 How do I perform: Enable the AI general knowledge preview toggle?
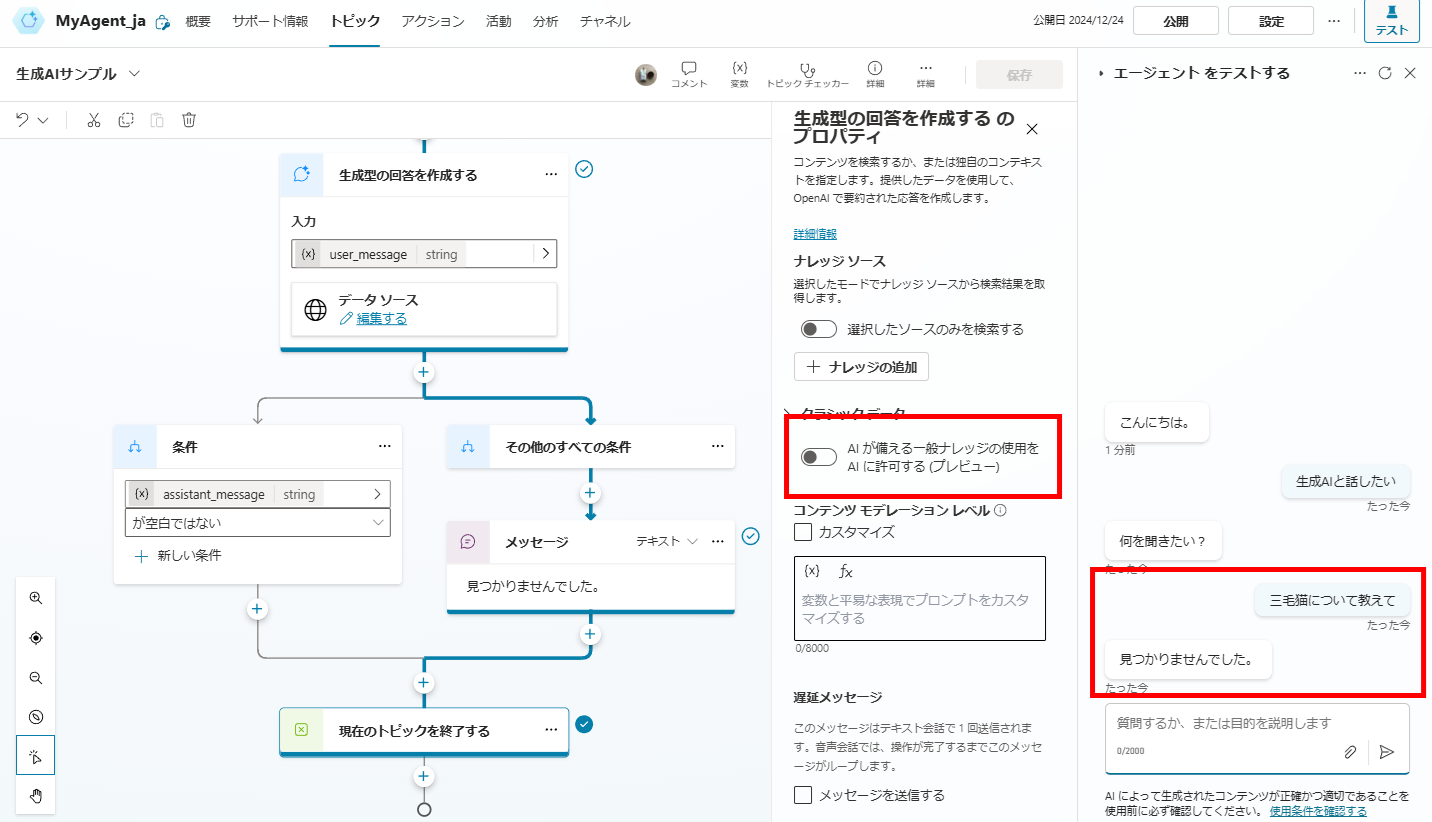(x=818, y=456)
